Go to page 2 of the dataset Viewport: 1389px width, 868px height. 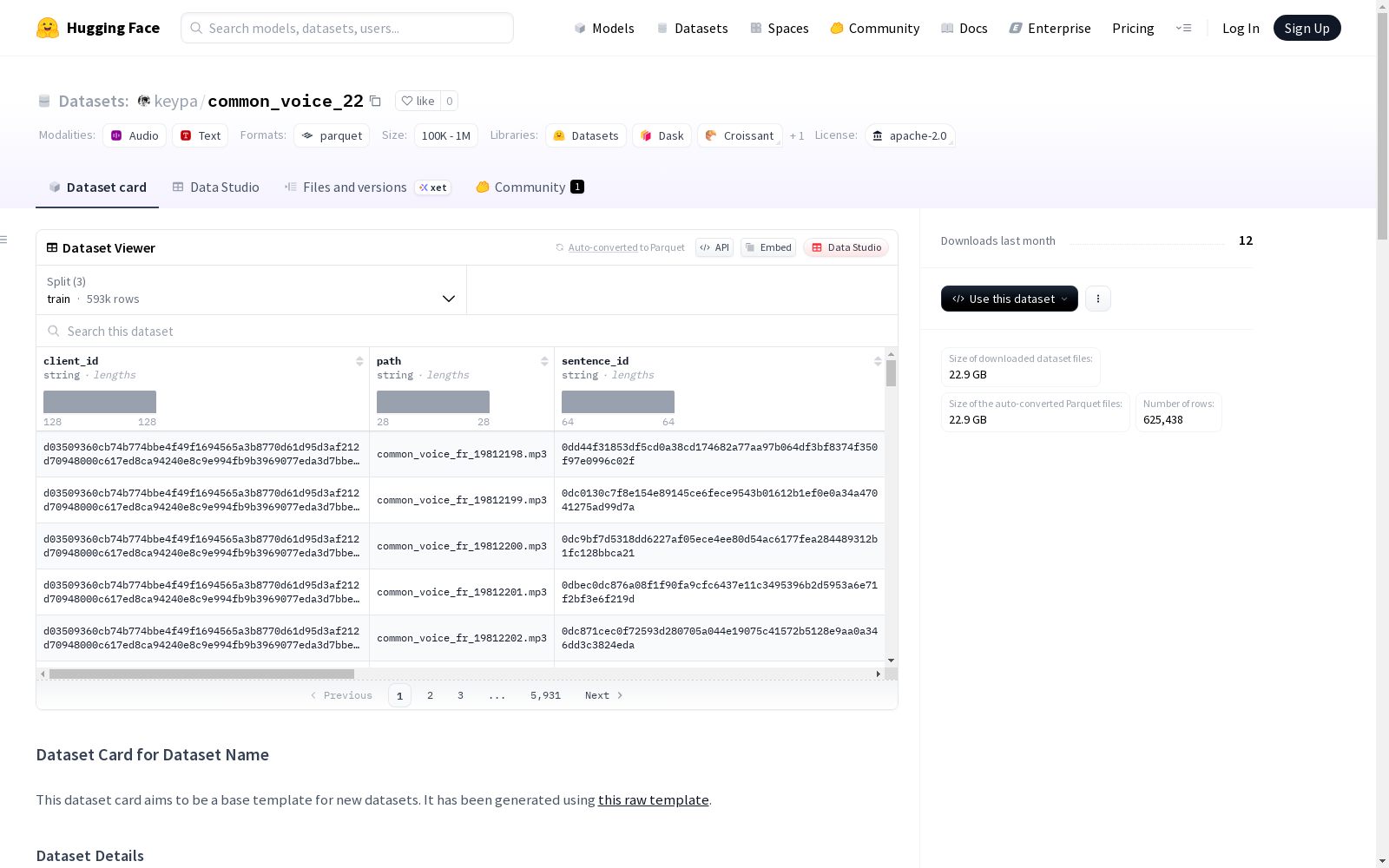point(430,695)
